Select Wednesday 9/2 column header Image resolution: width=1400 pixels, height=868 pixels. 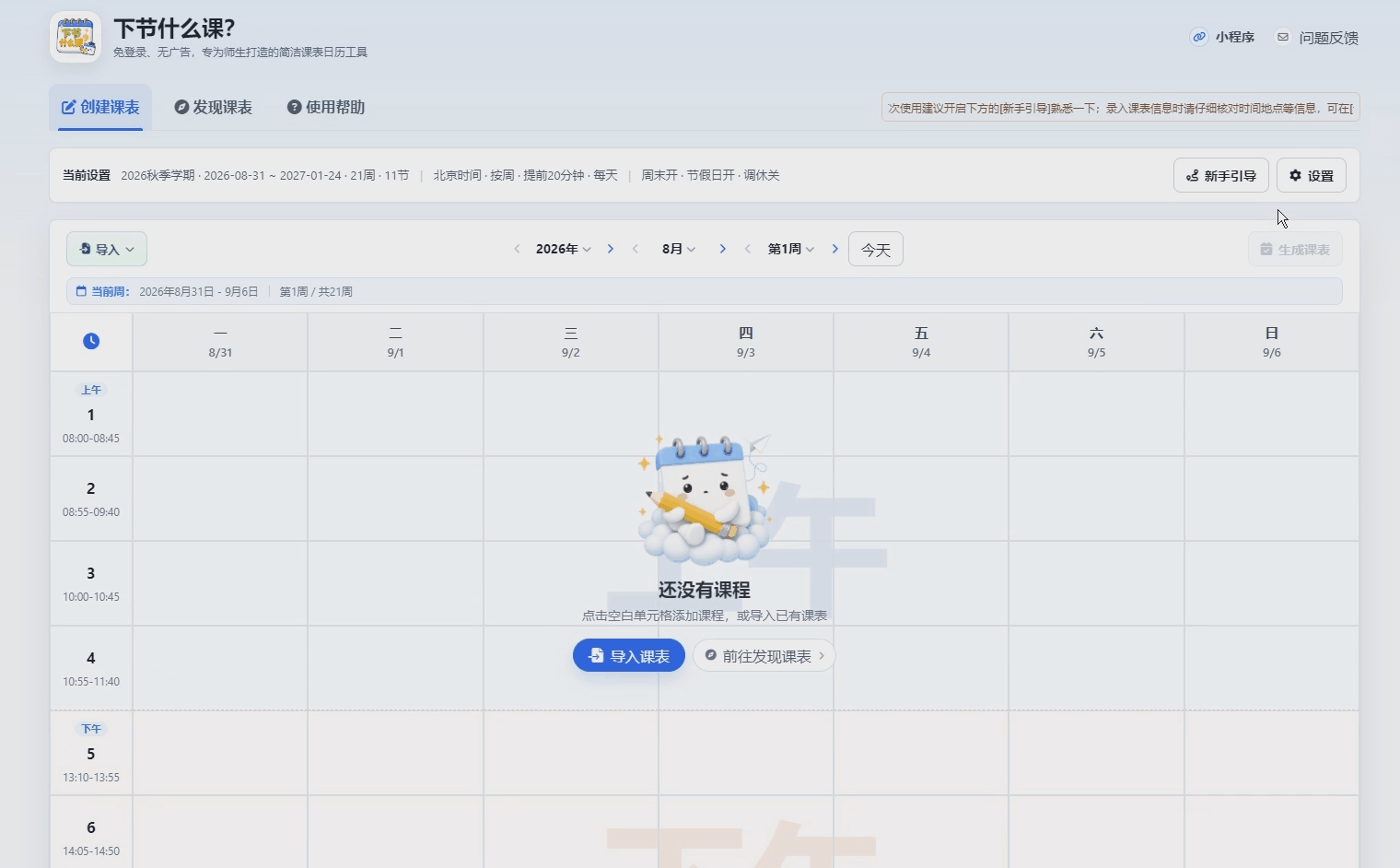571,342
